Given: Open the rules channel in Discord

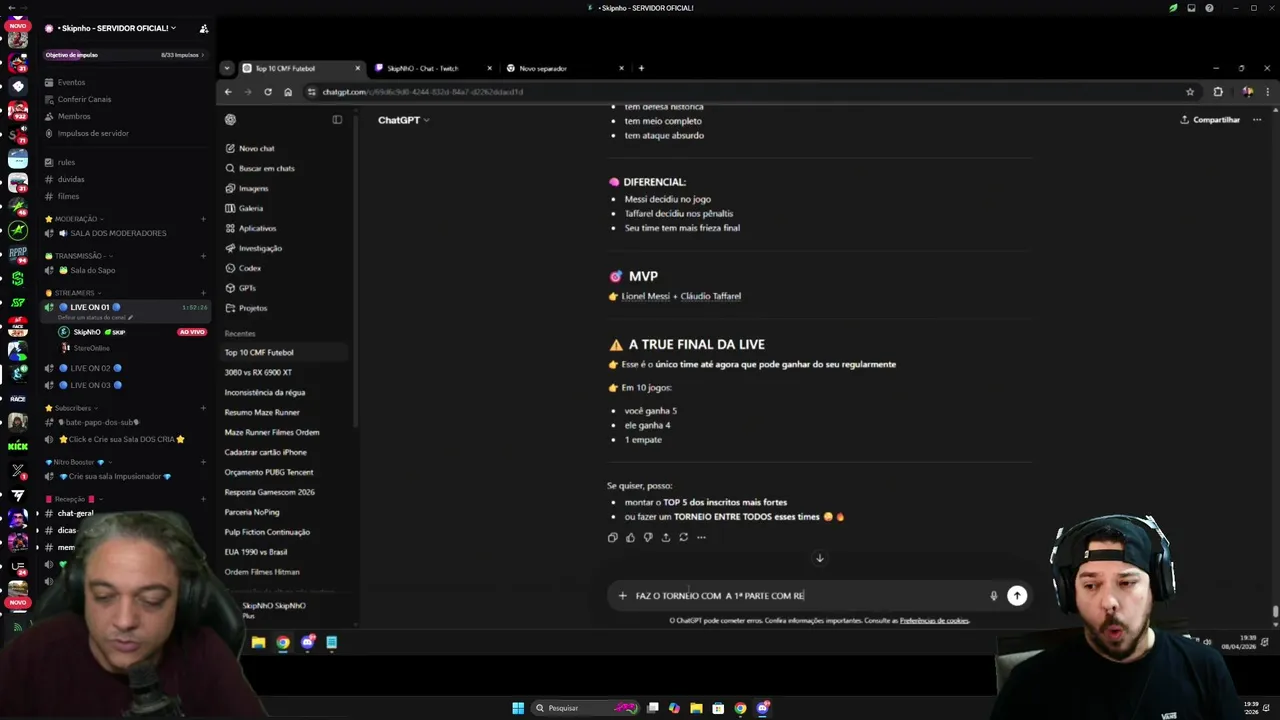Looking at the screenshot, I should (x=66, y=162).
